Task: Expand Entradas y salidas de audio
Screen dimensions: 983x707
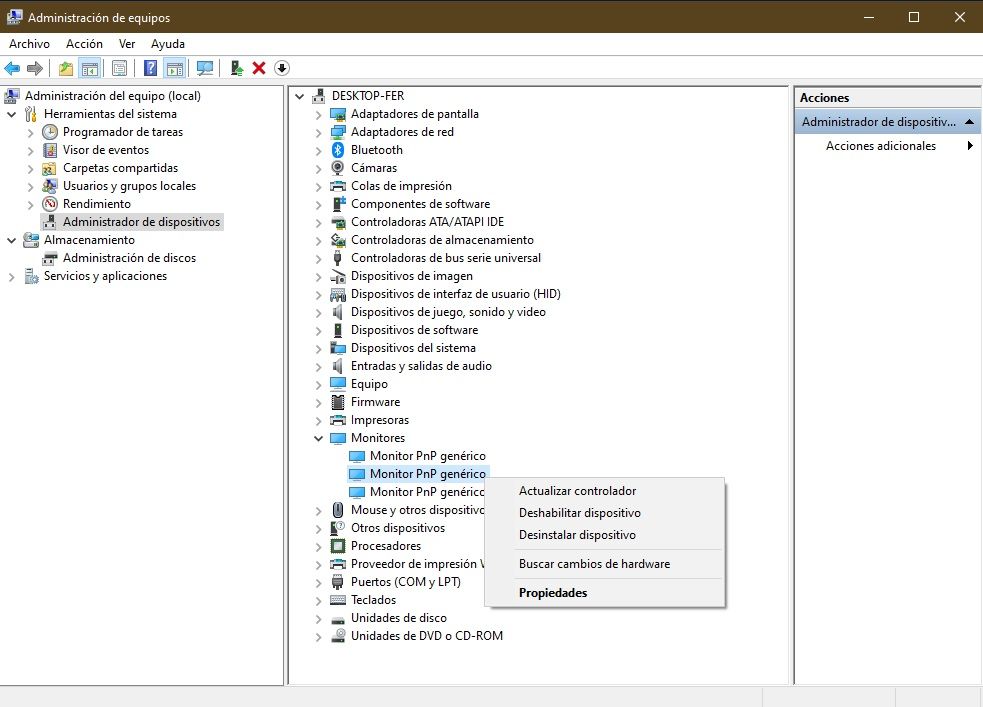Action: point(318,367)
